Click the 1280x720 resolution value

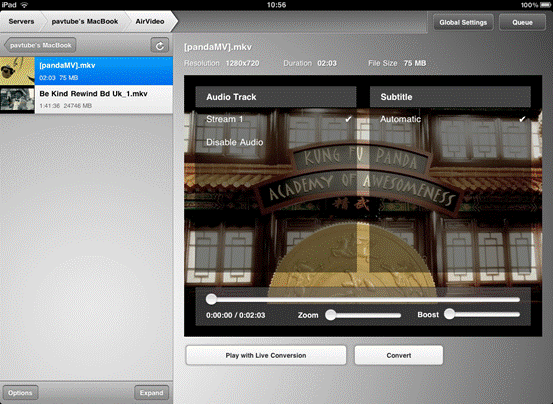242,63
